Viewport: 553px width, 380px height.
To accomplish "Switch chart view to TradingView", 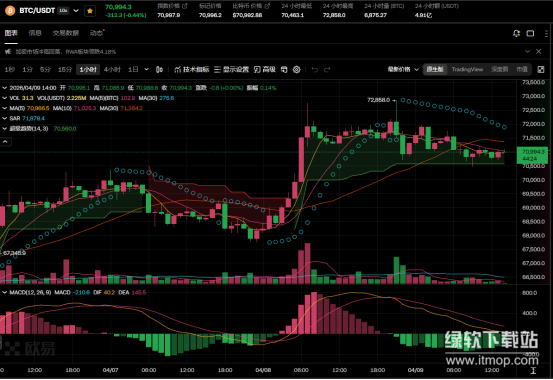I will [467, 69].
